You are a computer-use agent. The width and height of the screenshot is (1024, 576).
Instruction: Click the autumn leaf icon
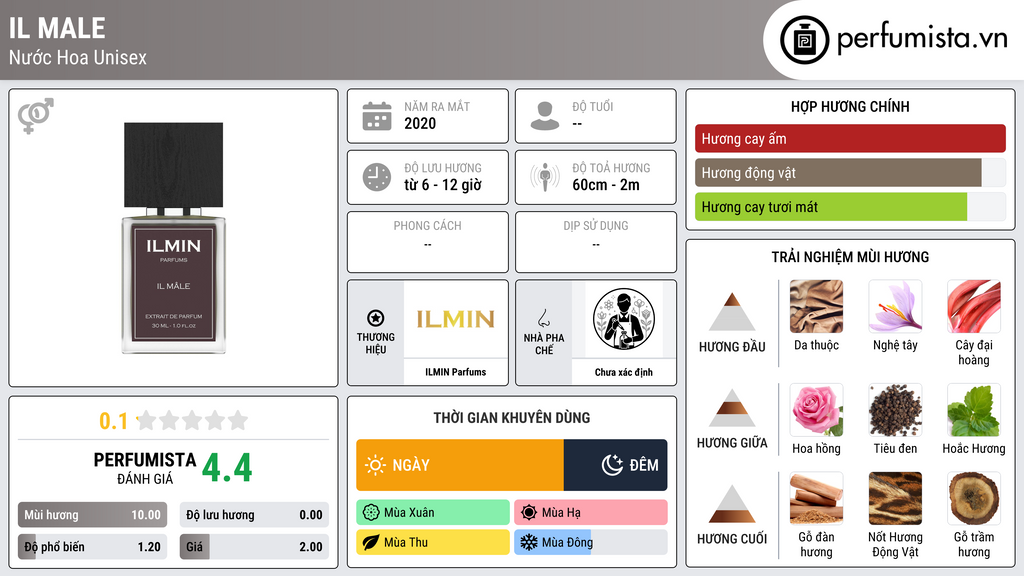point(371,542)
